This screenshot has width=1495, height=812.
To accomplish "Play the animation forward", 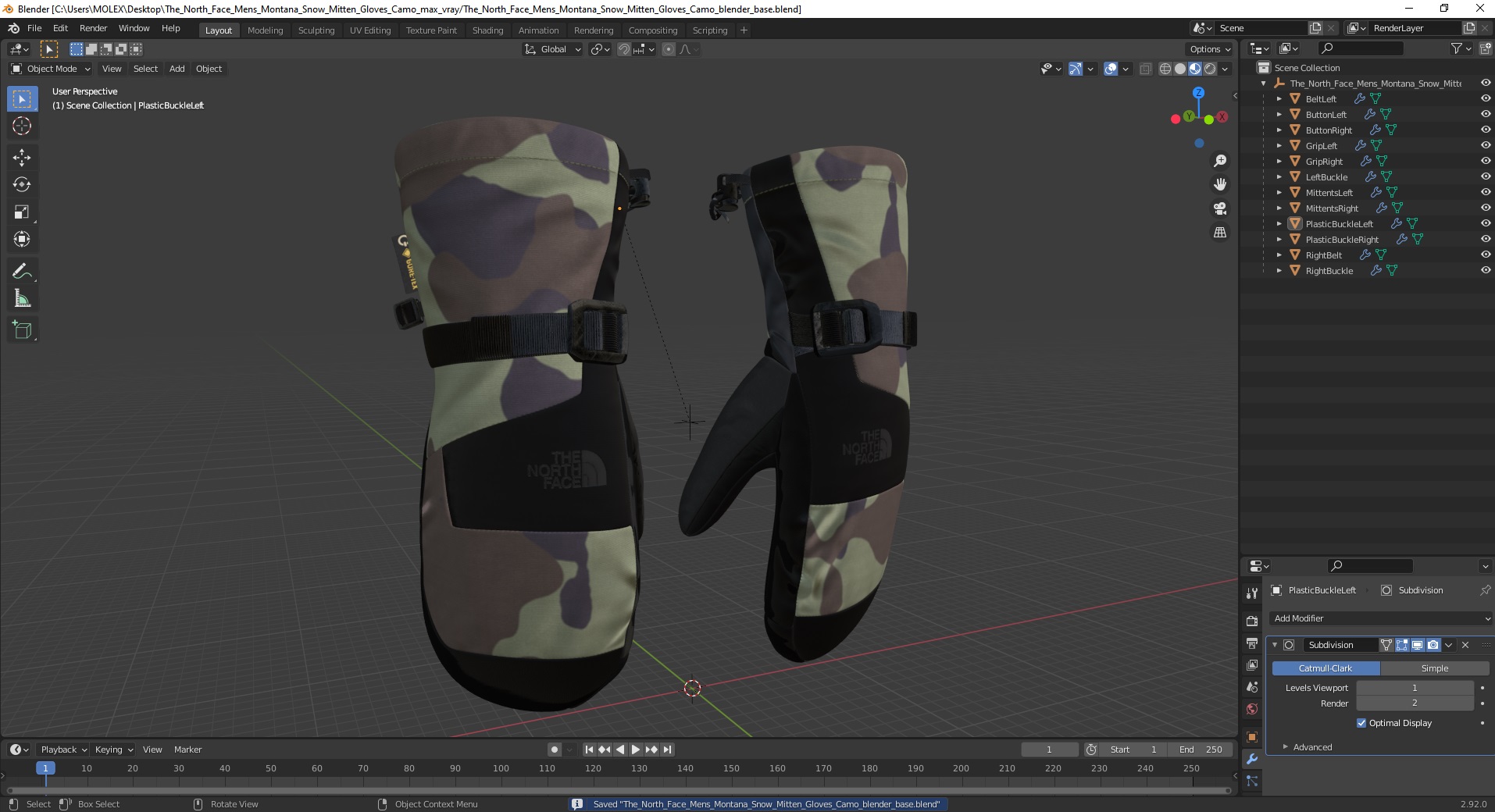I will [x=635, y=750].
